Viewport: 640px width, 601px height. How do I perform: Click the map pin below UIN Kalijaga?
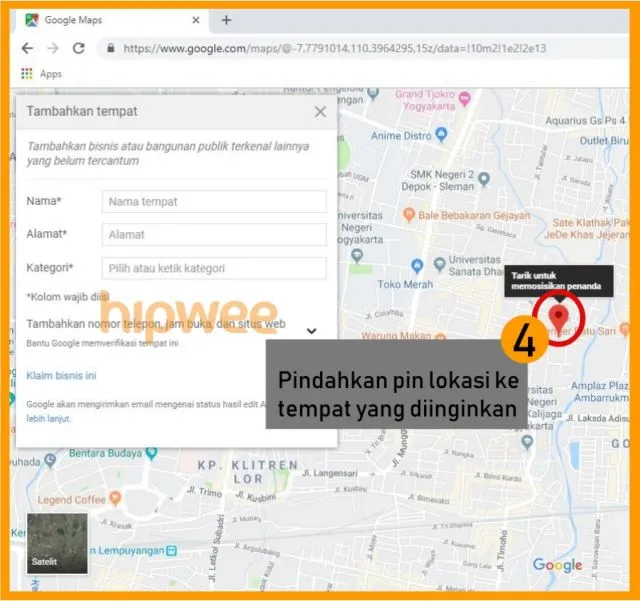click(x=527, y=442)
